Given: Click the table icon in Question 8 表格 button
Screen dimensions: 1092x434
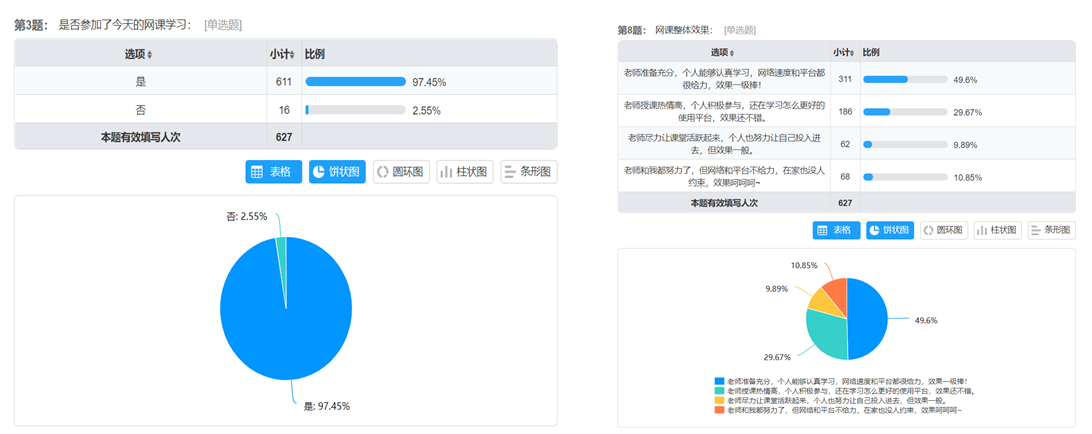Looking at the screenshot, I should (822, 231).
